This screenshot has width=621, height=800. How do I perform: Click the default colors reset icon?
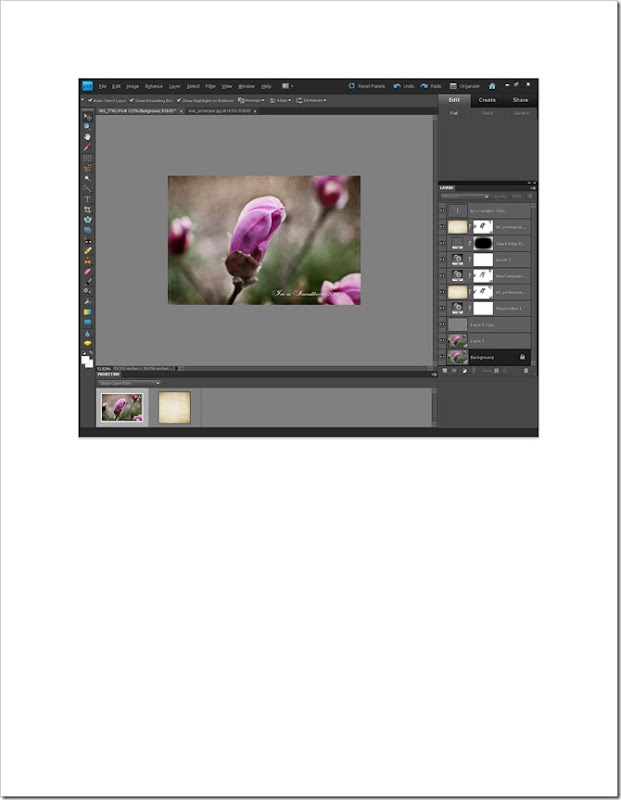(x=85, y=353)
